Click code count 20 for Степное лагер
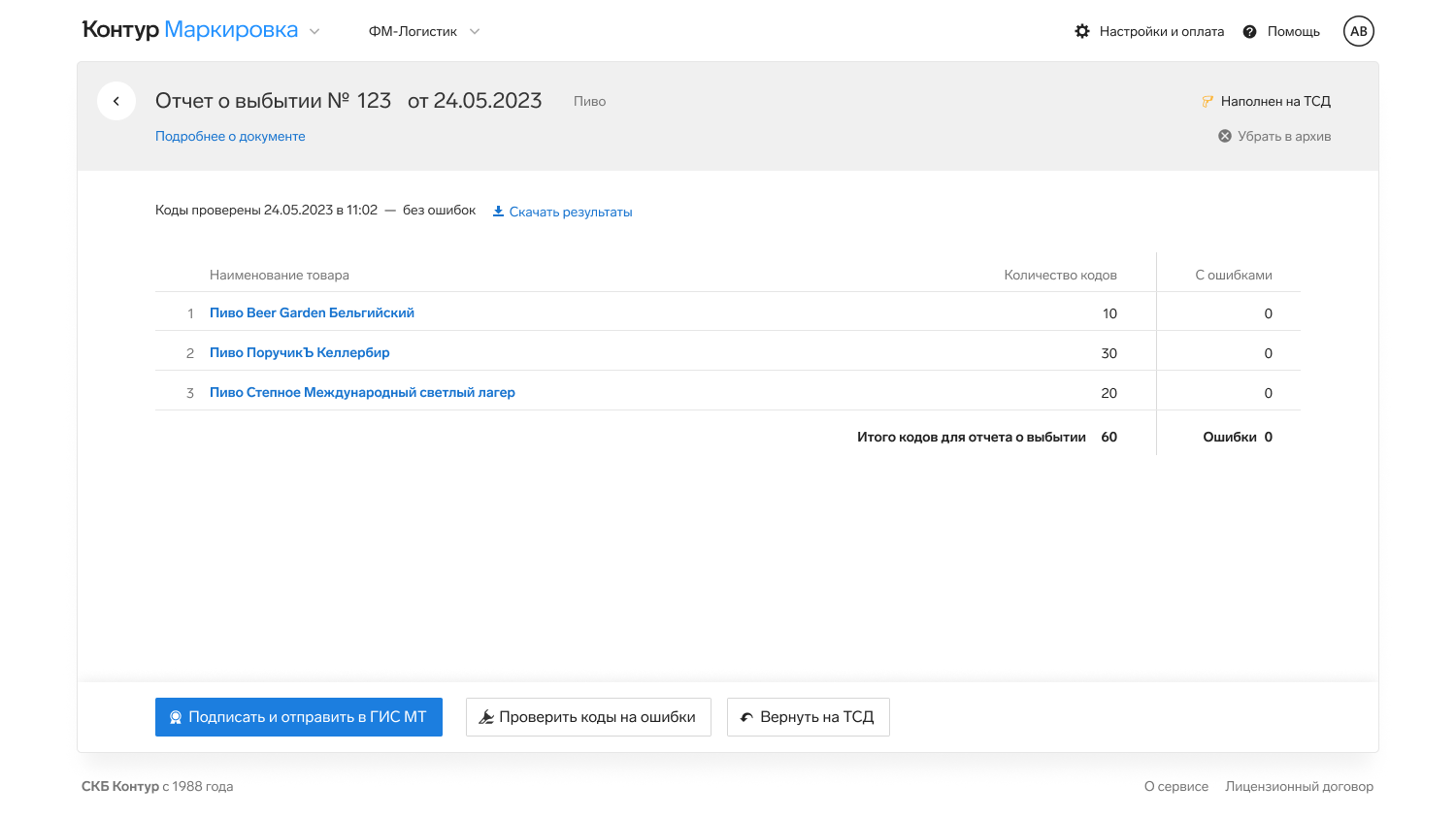 tap(1109, 393)
